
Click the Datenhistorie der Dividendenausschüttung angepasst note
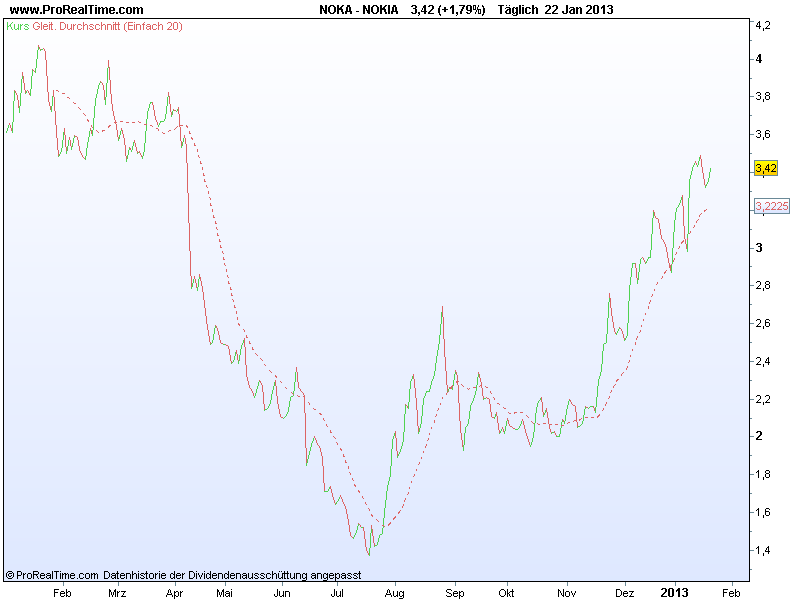click(x=232, y=575)
